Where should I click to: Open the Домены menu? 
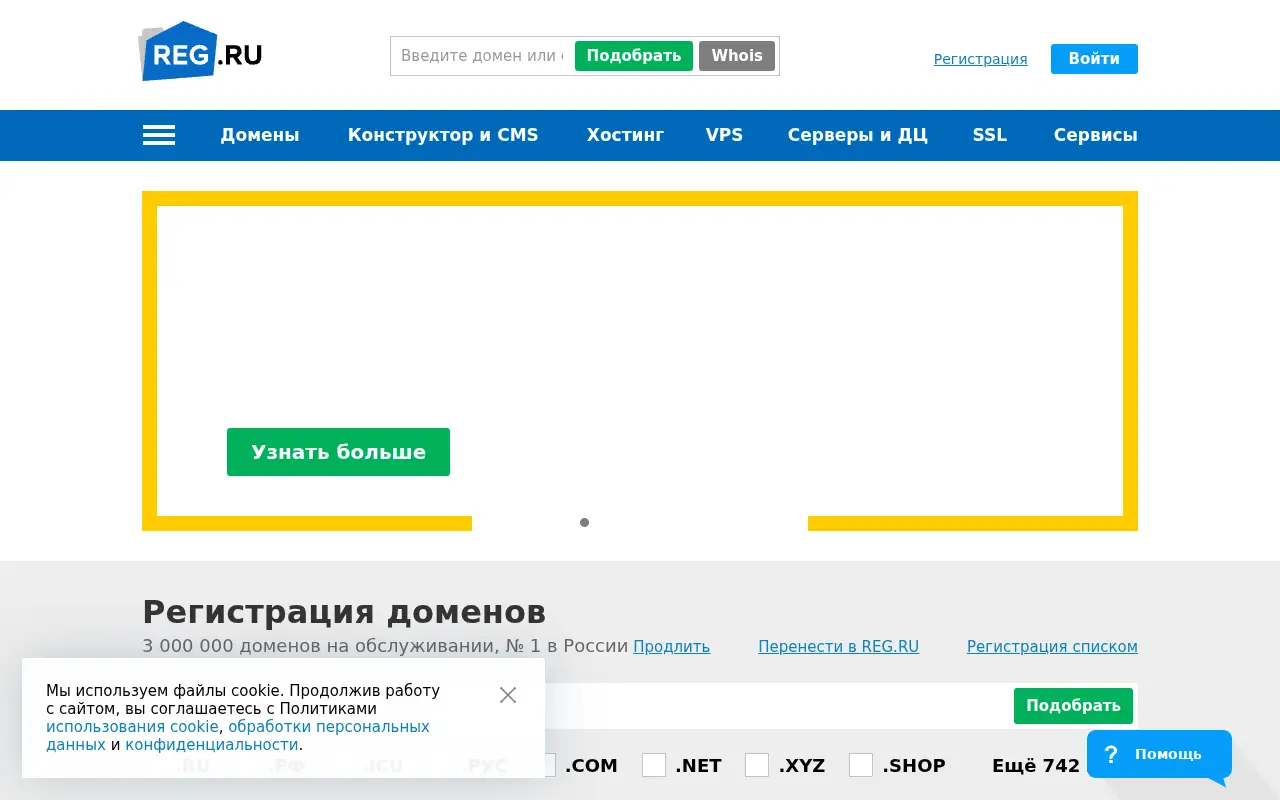pyautogui.click(x=260, y=135)
